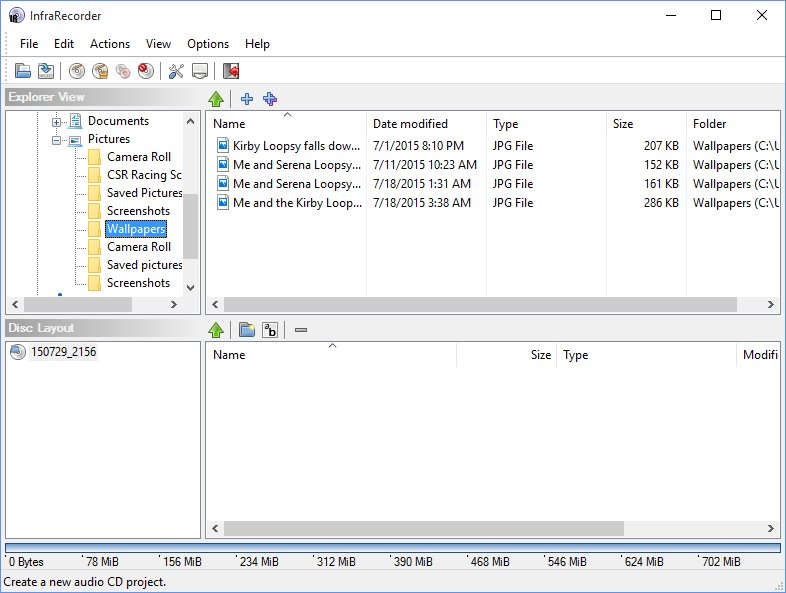Sort files by Date modified column
The image size is (786, 593).
[x=426, y=123]
